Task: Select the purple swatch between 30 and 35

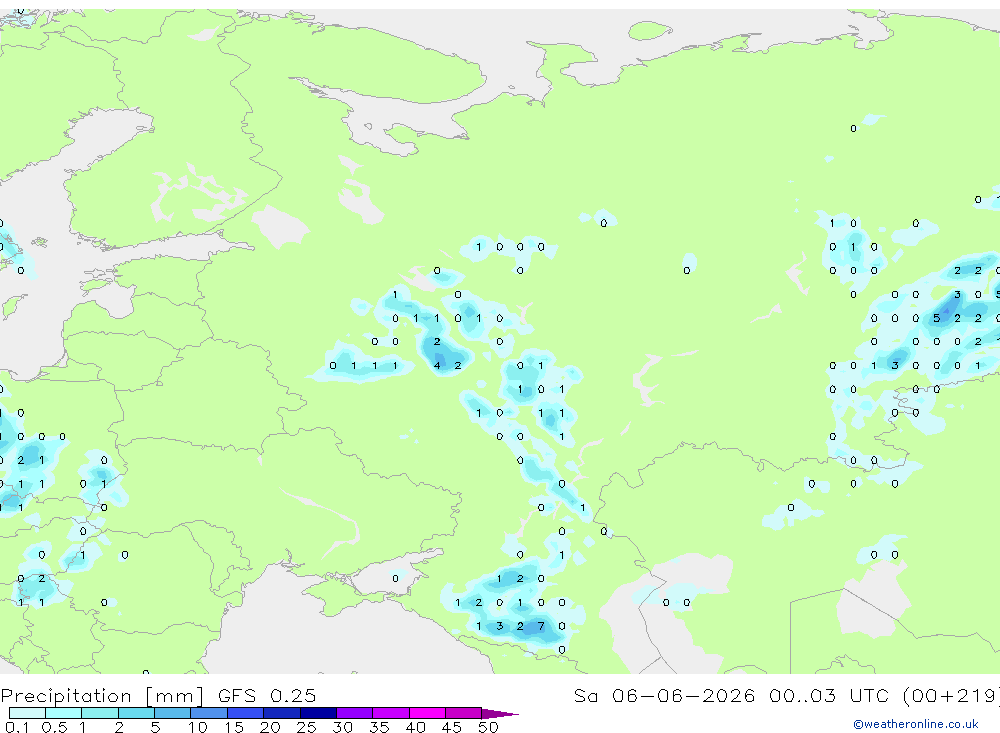Action: [355, 713]
